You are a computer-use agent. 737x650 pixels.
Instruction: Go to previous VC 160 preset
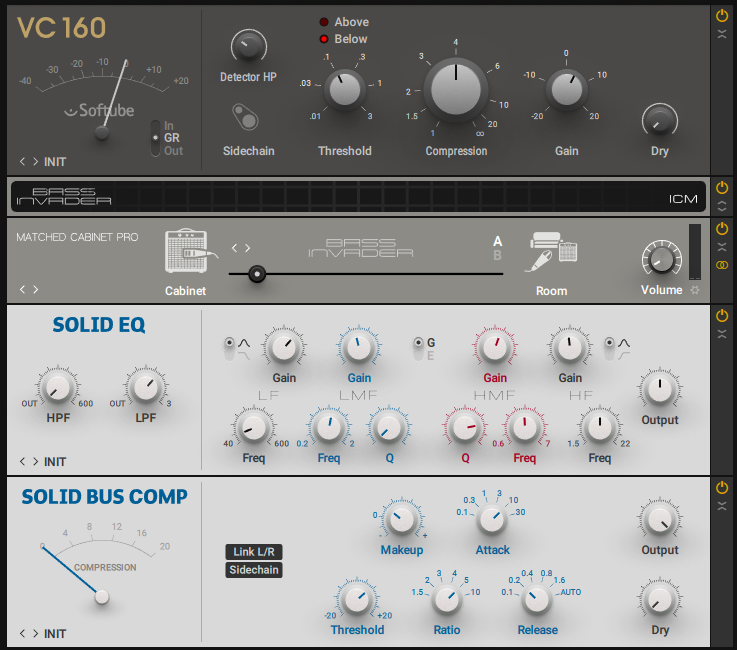click(x=22, y=161)
